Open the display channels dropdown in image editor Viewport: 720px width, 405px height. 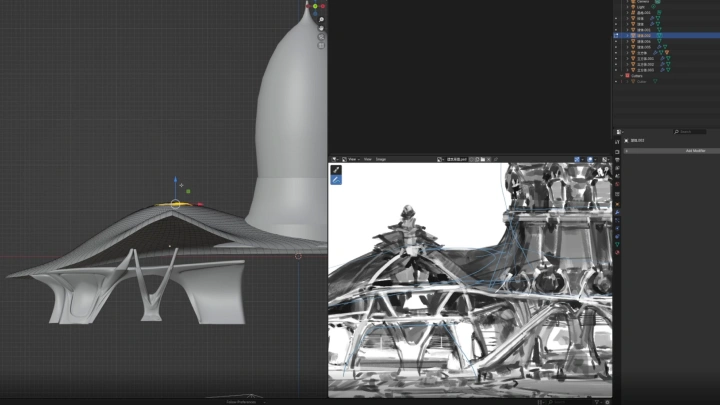coord(606,159)
